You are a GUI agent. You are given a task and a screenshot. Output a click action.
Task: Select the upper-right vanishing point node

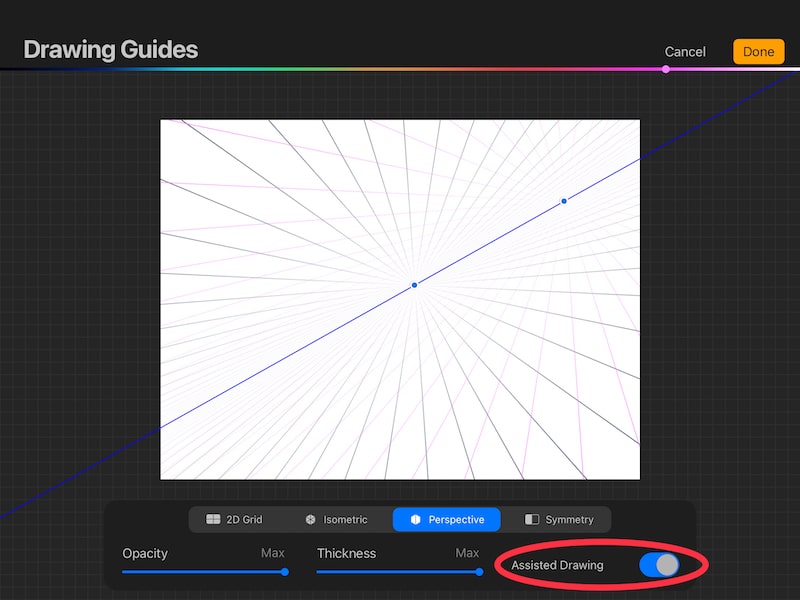pyautogui.click(x=563, y=201)
